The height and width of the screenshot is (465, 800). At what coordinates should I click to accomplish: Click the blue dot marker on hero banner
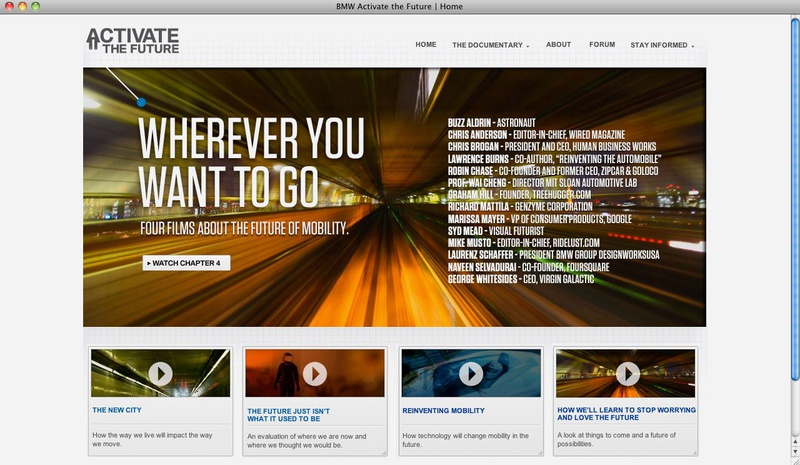(141, 103)
